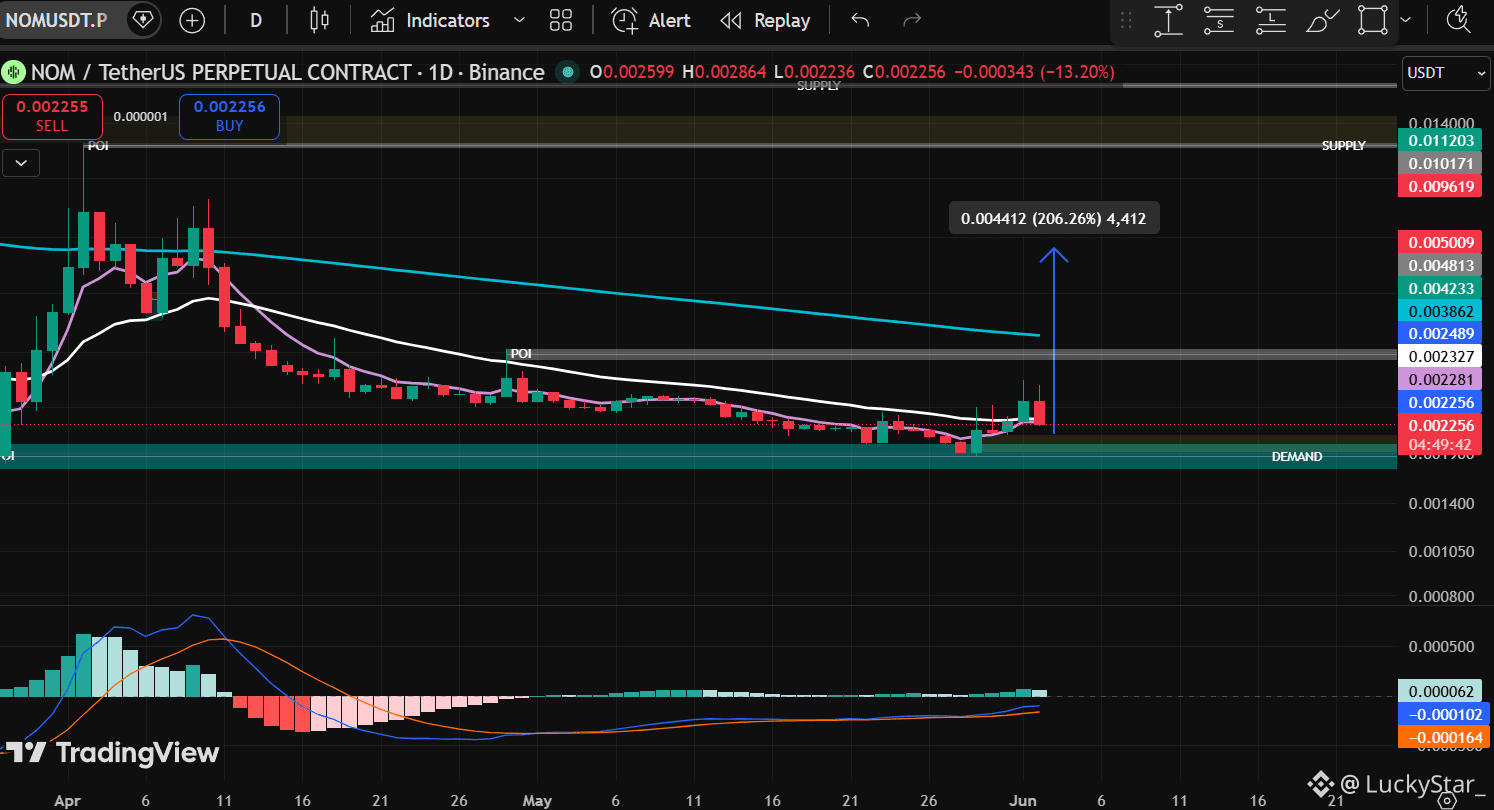Viewport: 1494px width, 810px height.
Task: Click the green market status dot
Action: [569, 72]
